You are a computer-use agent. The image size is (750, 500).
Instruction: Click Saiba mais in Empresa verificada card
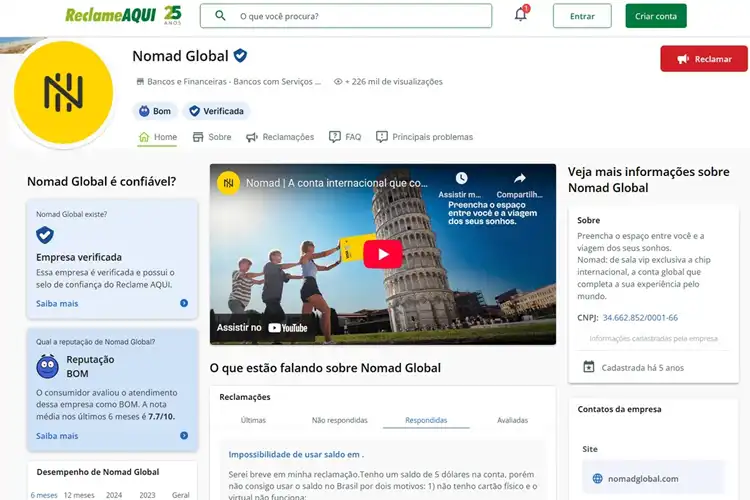(57, 303)
